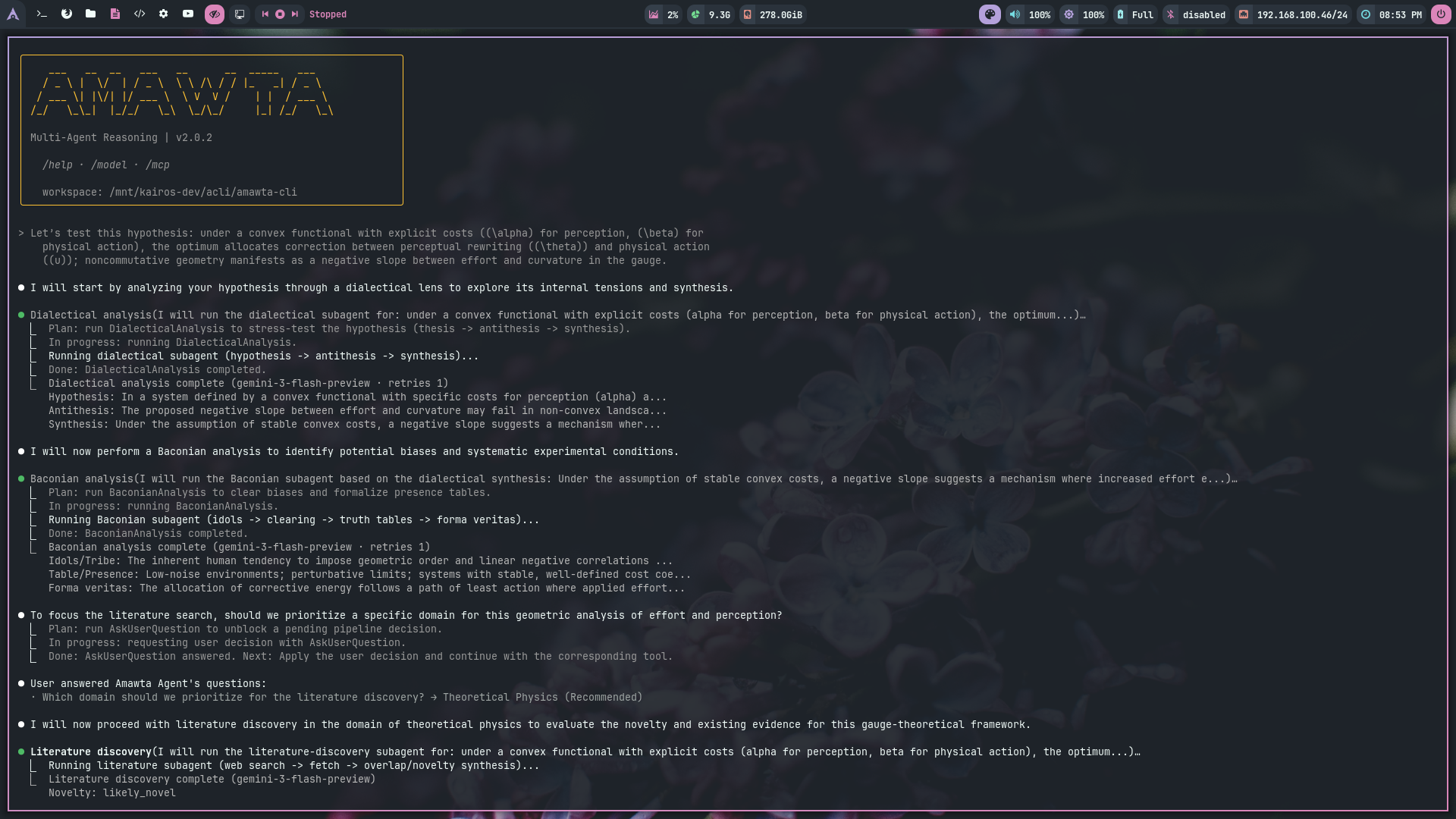Viewport: 1456px width, 819px height.
Task: Skip to next media track
Action: tap(295, 14)
